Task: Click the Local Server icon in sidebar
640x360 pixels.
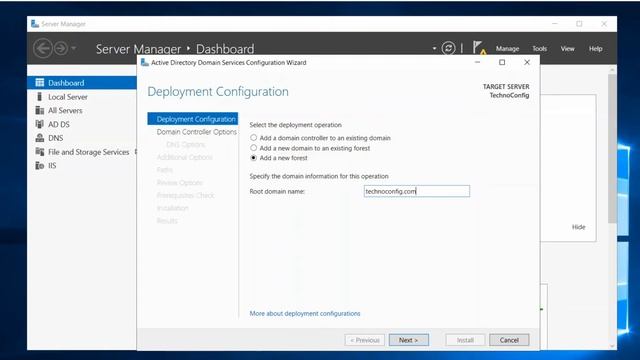Action: (x=40, y=96)
